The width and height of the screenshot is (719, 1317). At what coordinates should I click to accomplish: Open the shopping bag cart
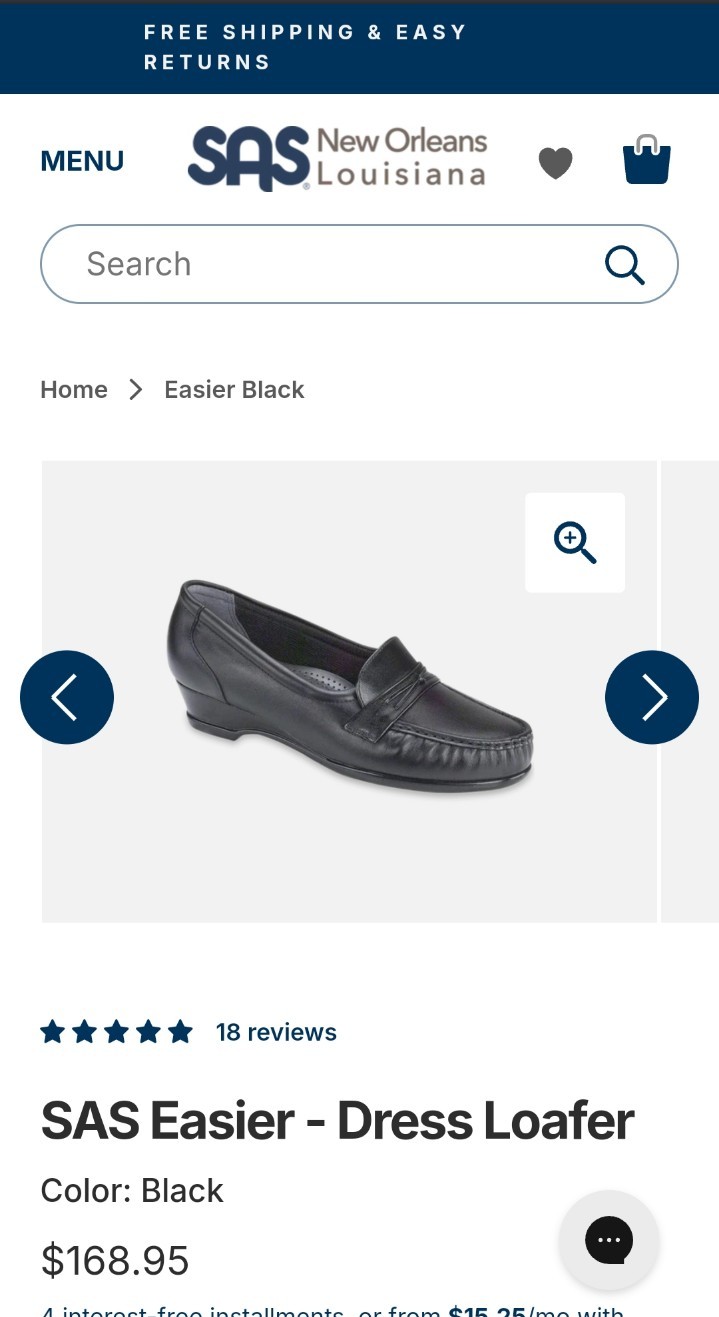647,160
